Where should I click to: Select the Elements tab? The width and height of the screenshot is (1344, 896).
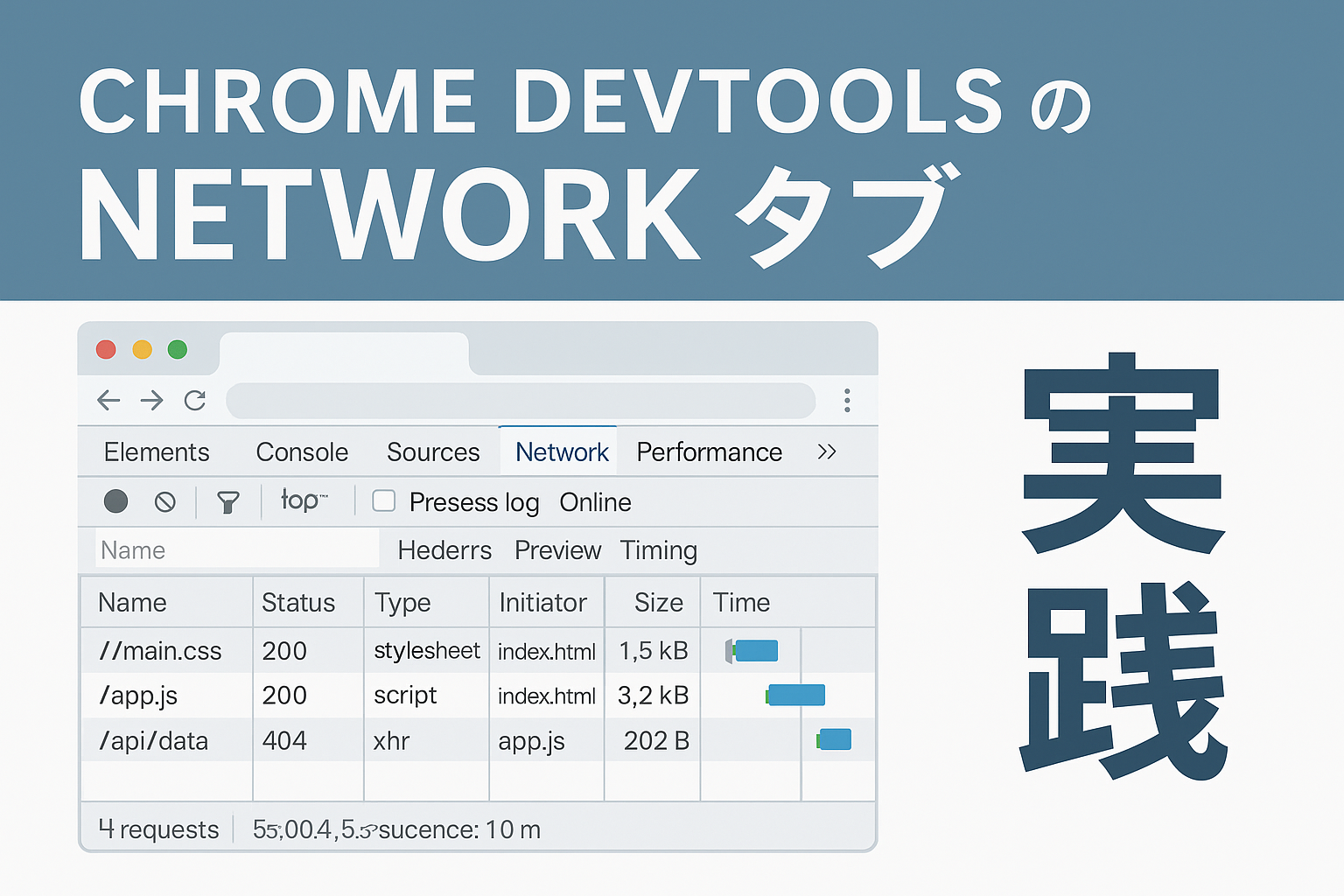(x=156, y=451)
